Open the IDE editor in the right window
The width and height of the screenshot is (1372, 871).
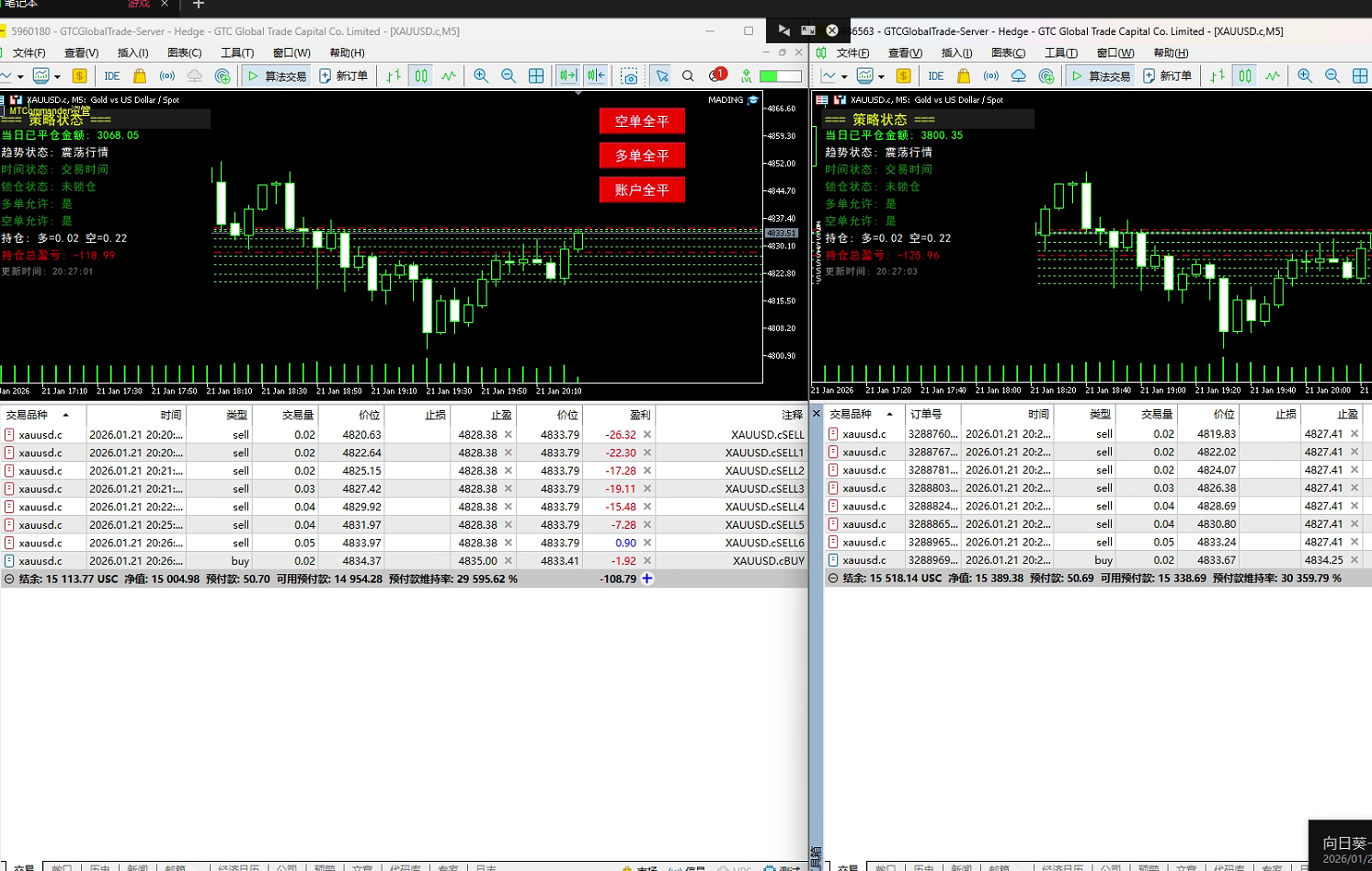point(936,76)
